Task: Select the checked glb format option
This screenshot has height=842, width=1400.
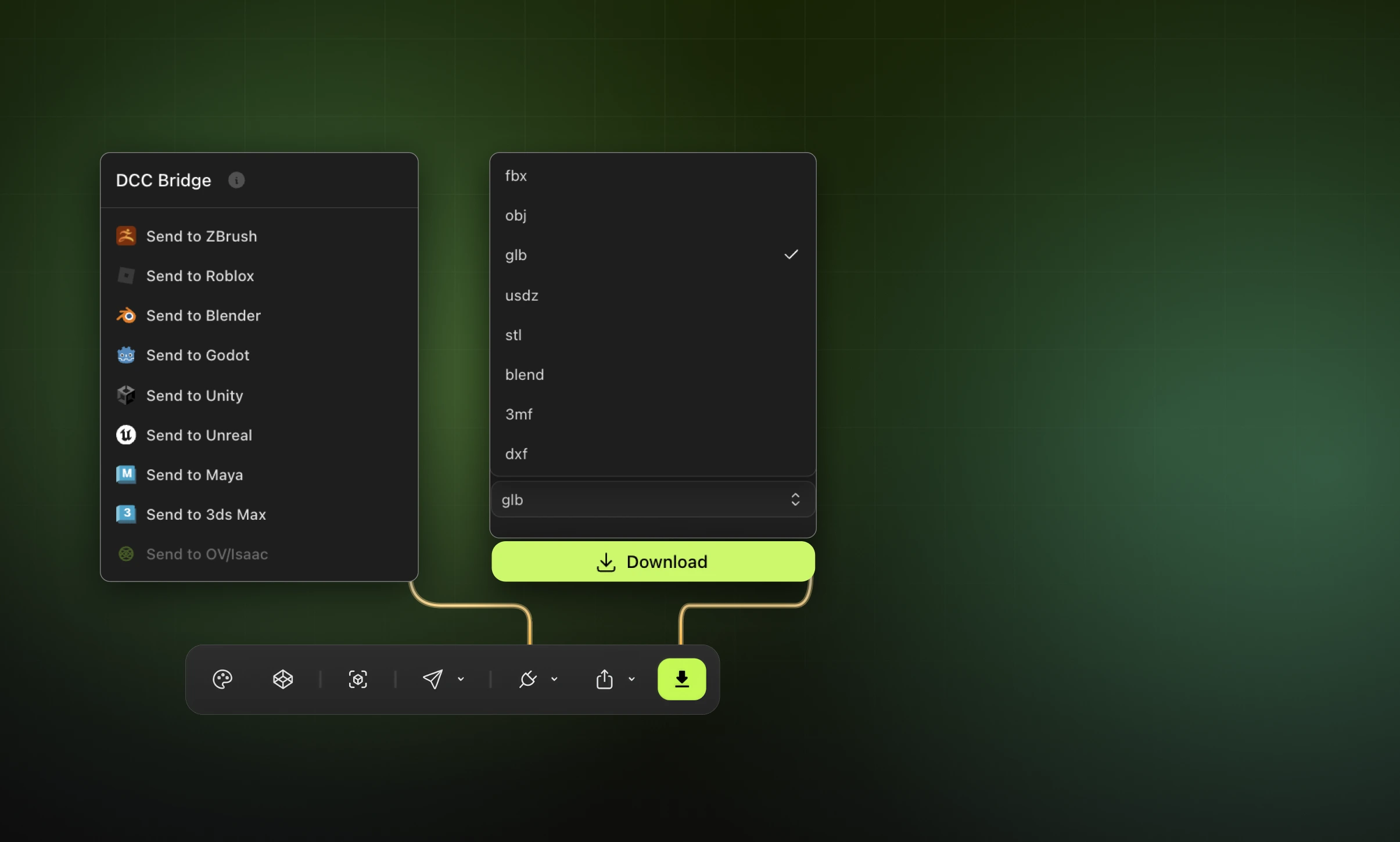Action: [x=653, y=255]
